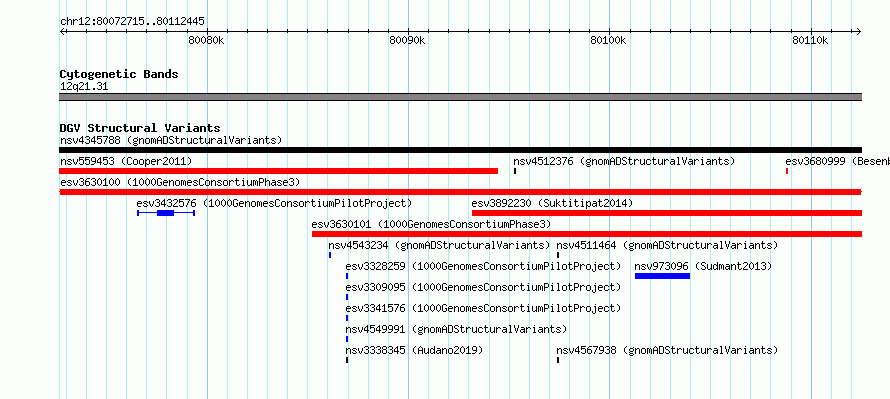Click the esv3309095 small blue marker
Viewport: 890px width, 399px height.
(x=347, y=297)
